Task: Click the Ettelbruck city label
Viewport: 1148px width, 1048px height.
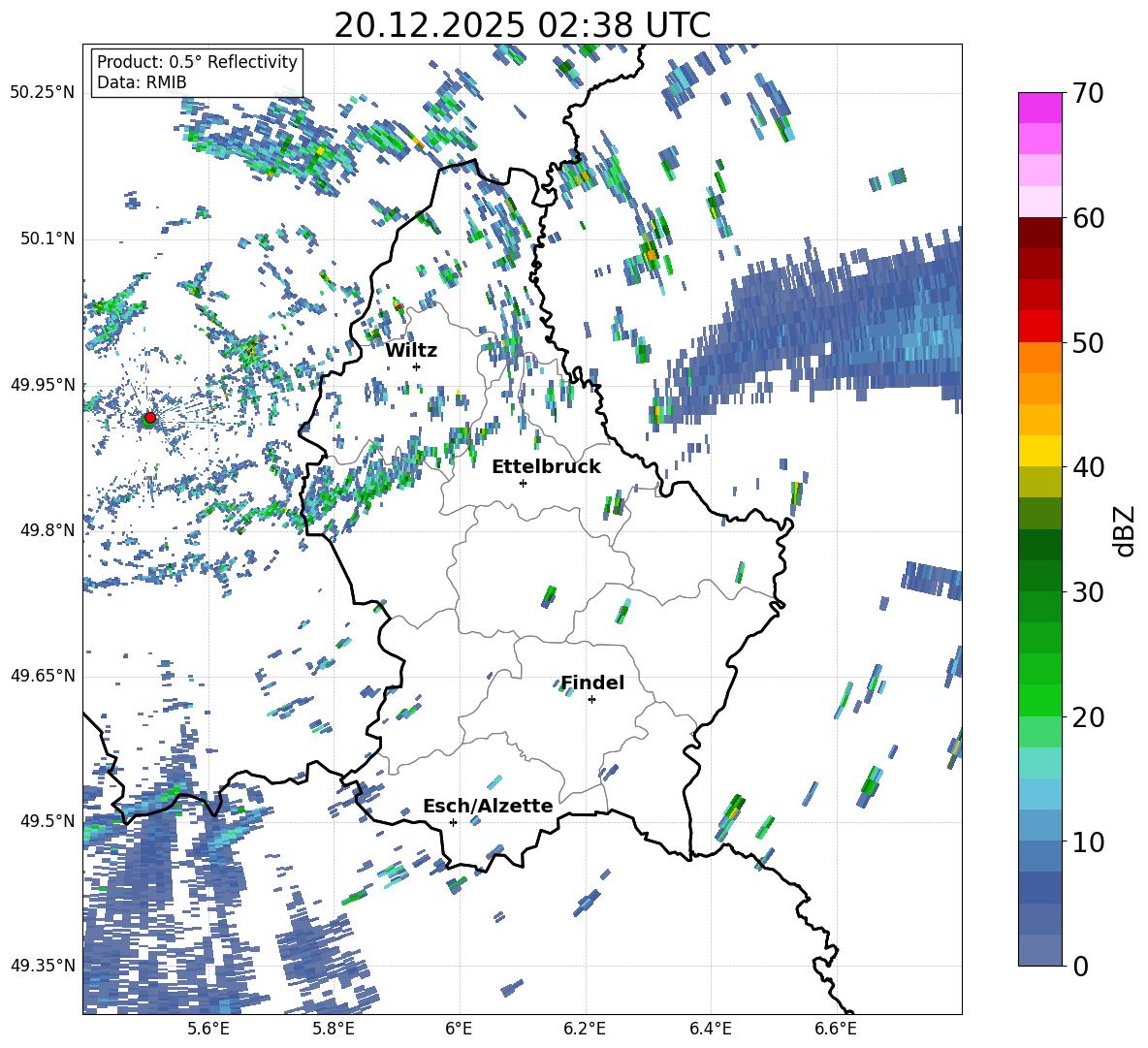Action: click(546, 467)
